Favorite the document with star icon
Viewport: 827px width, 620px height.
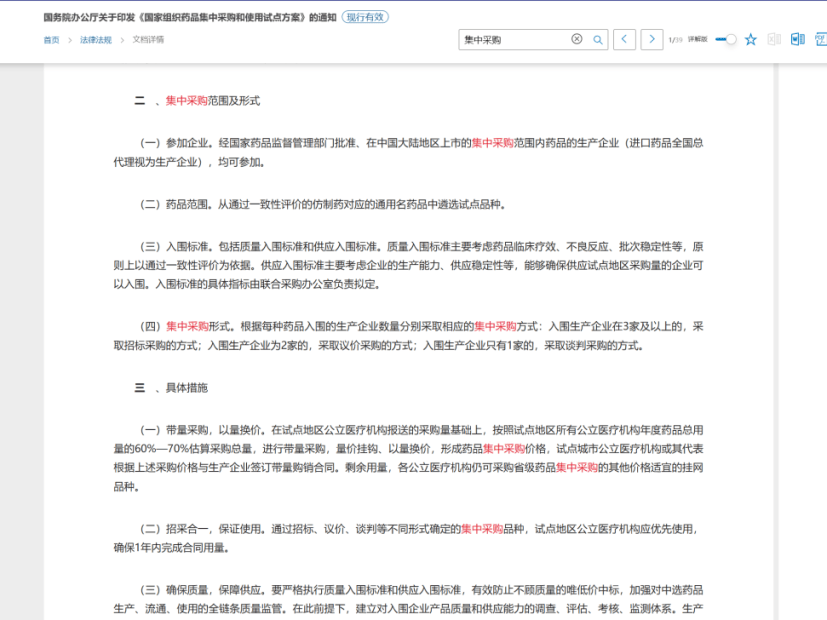pyautogui.click(x=751, y=40)
